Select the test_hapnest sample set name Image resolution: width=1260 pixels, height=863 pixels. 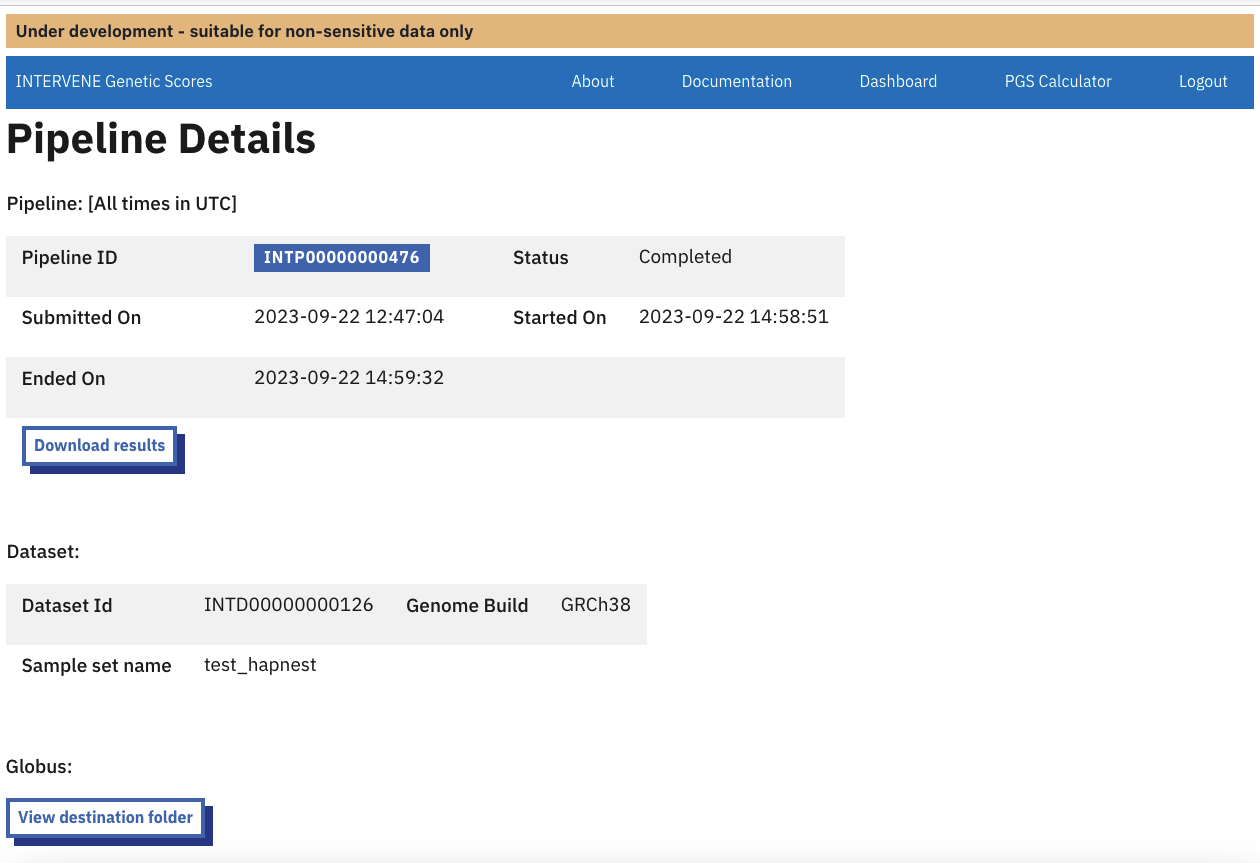(x=260, y=665)
